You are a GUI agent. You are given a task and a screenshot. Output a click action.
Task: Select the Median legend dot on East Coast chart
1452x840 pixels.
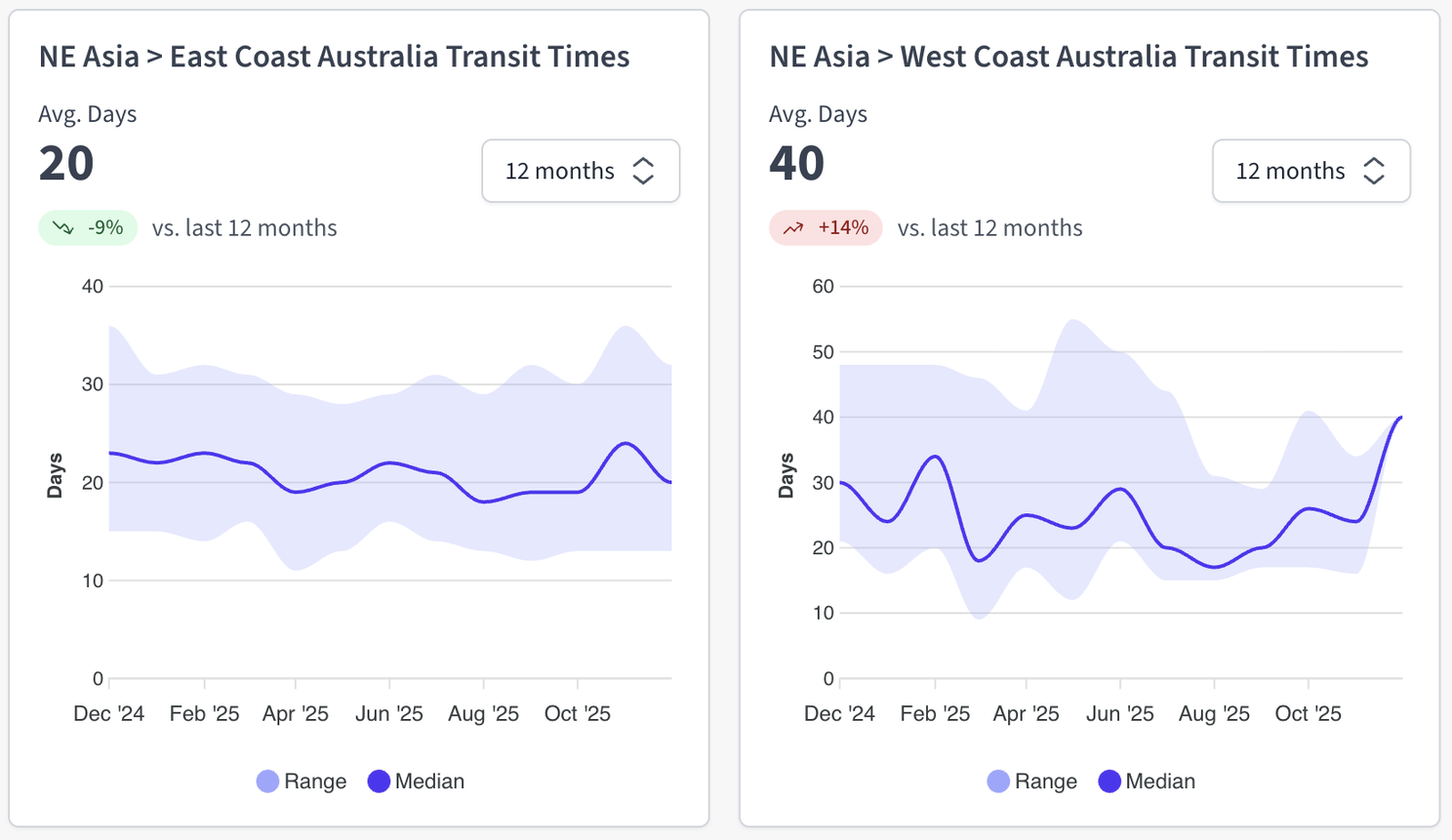tap(381, 780)
